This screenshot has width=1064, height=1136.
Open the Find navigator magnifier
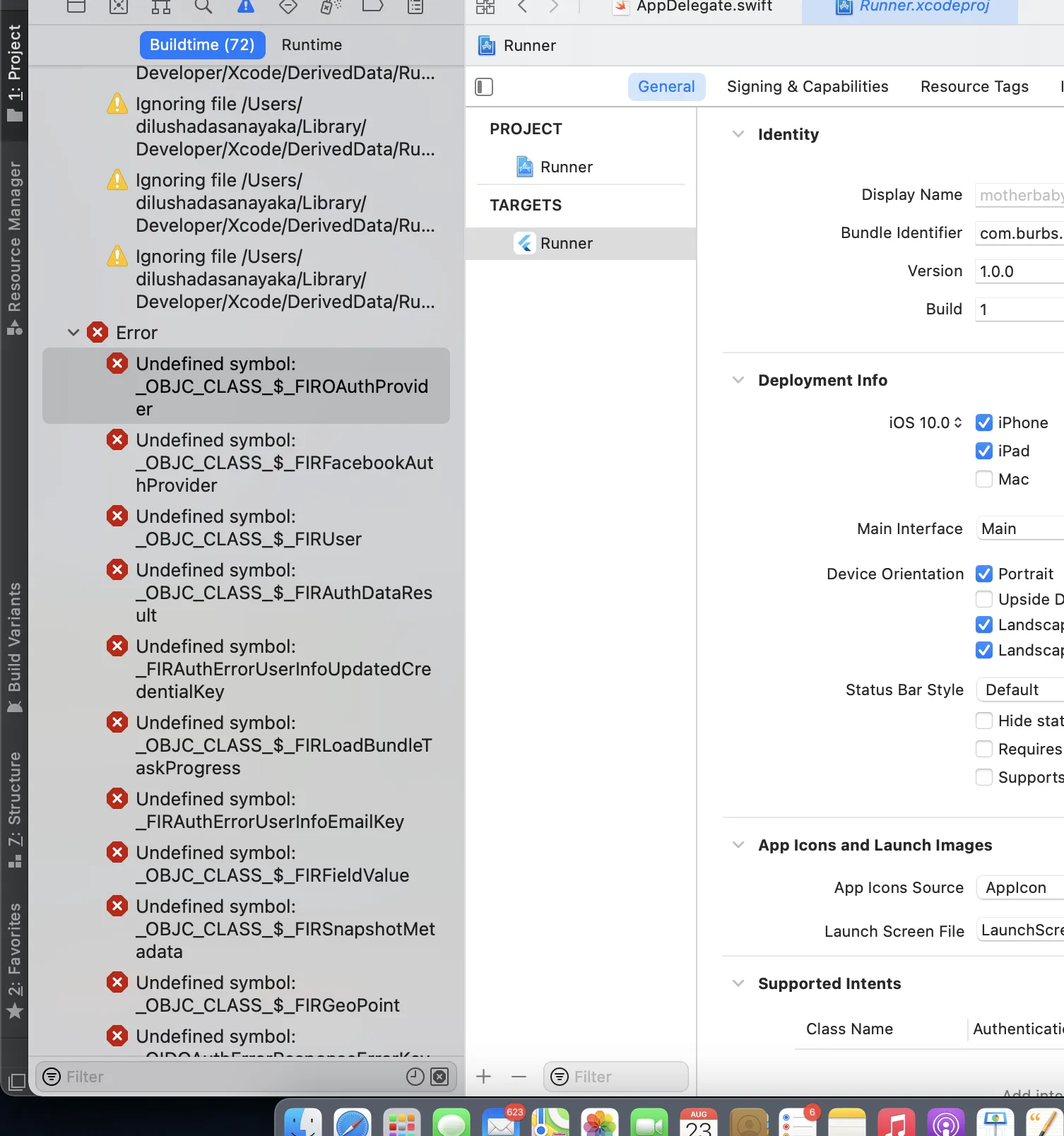[203, 7]
